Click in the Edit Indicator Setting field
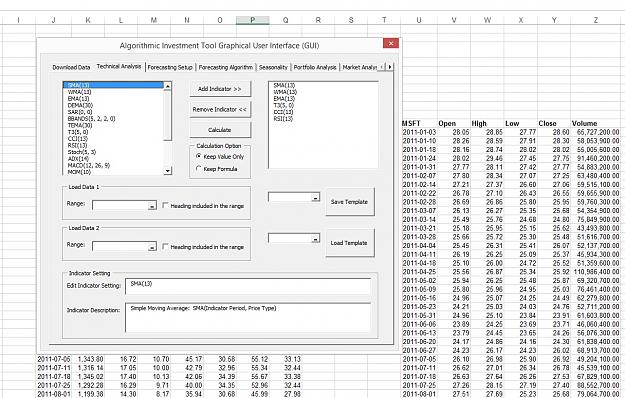This screenshot has width=625, height=398. pos(248,286)
